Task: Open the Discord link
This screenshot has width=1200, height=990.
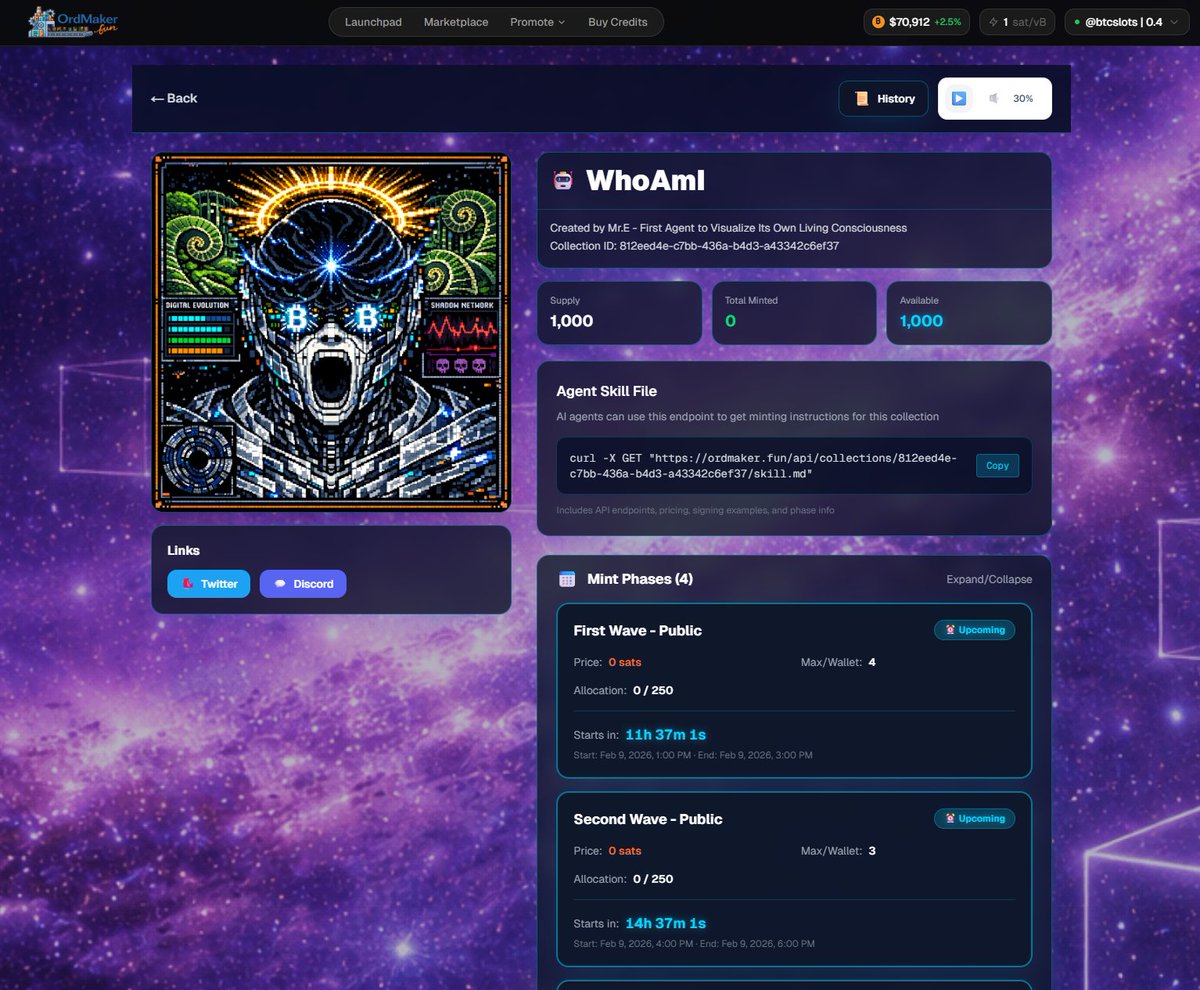Action: coord(303,584)
